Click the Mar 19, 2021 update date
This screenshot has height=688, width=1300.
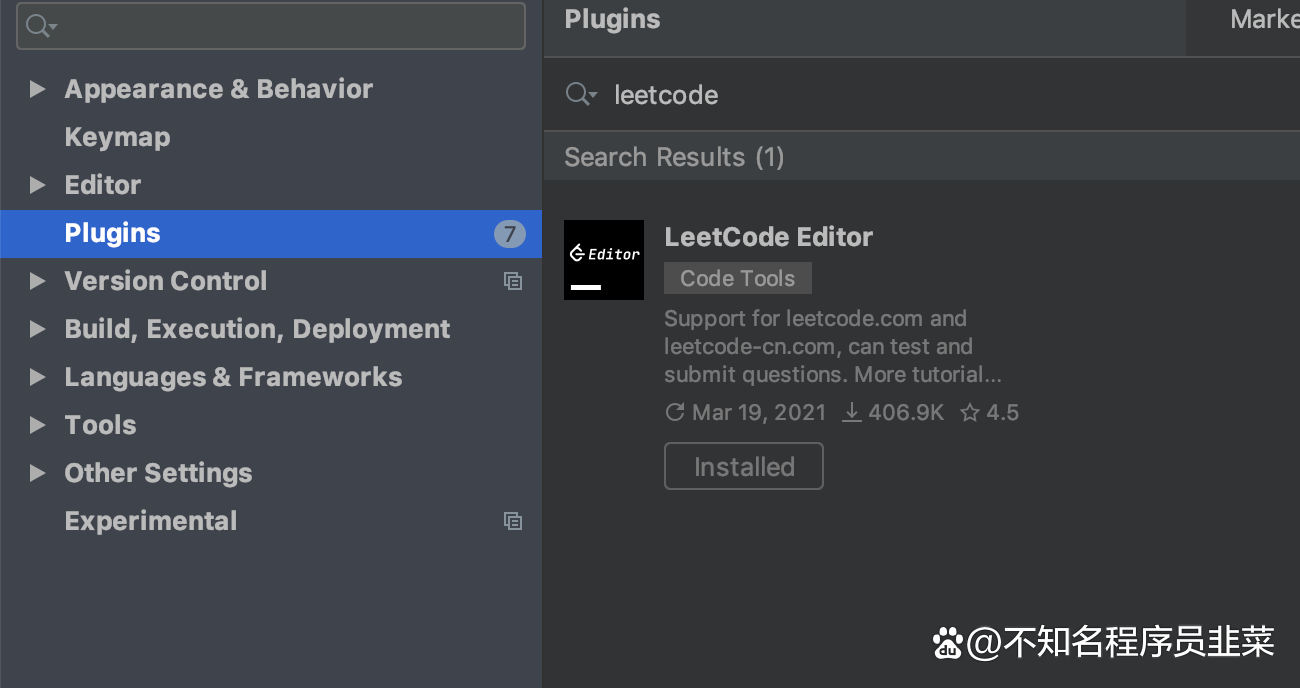(759, 412)
